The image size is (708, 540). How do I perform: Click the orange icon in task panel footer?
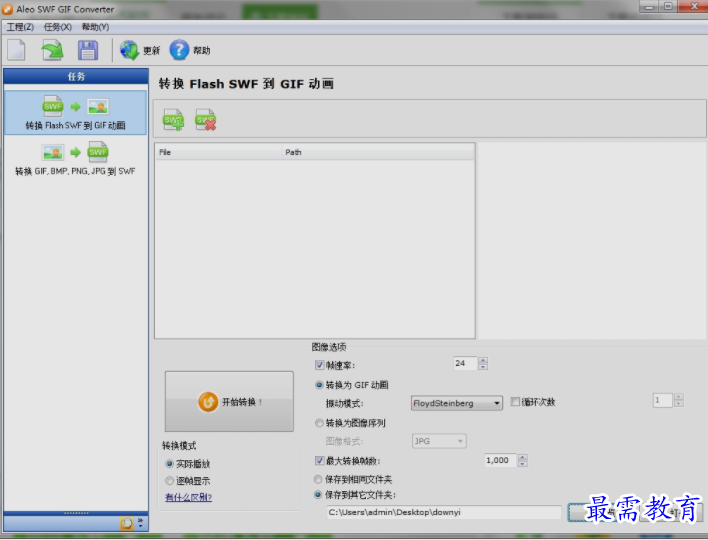click(127, 523)
